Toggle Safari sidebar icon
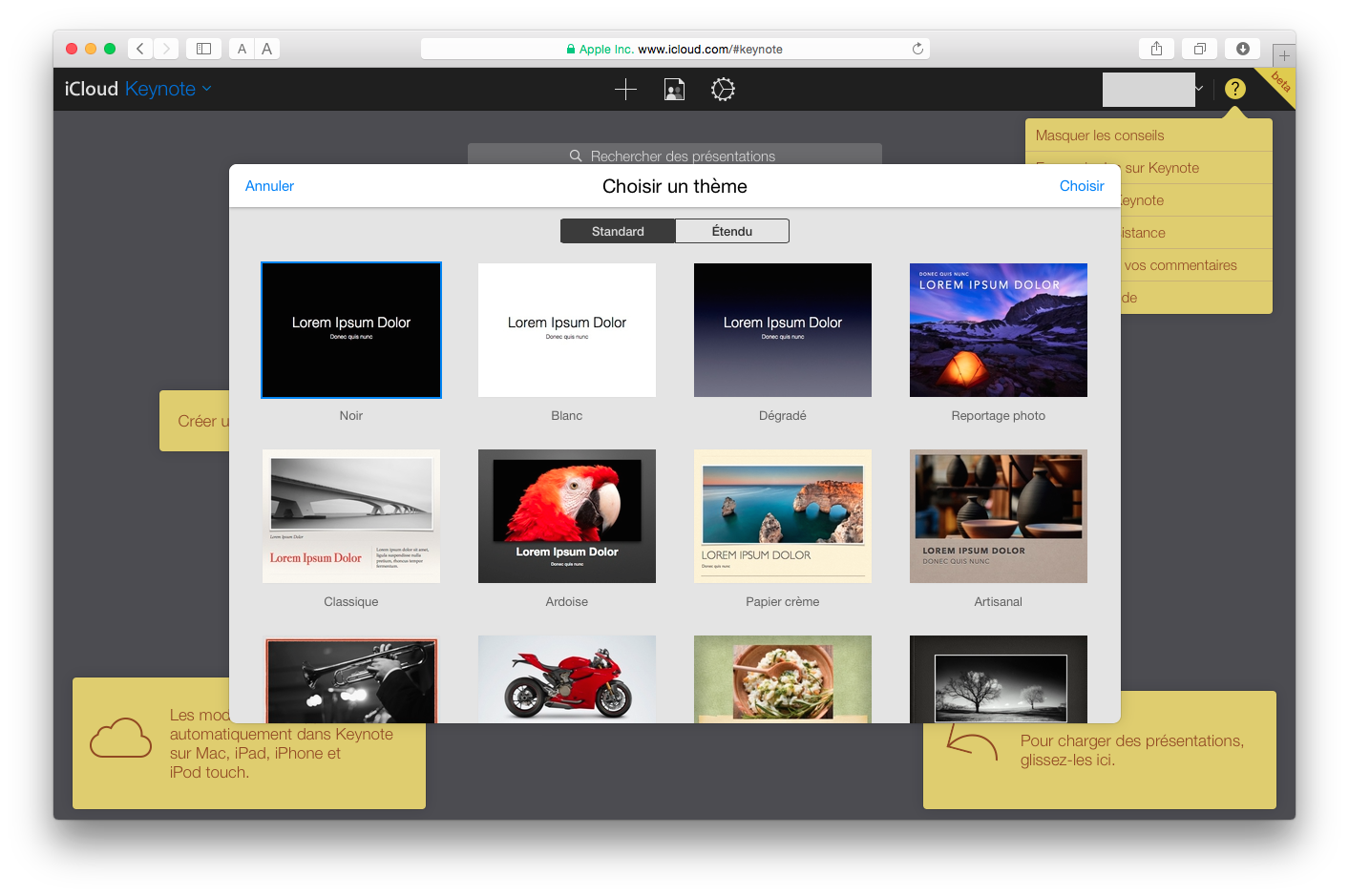 [203, 49]
